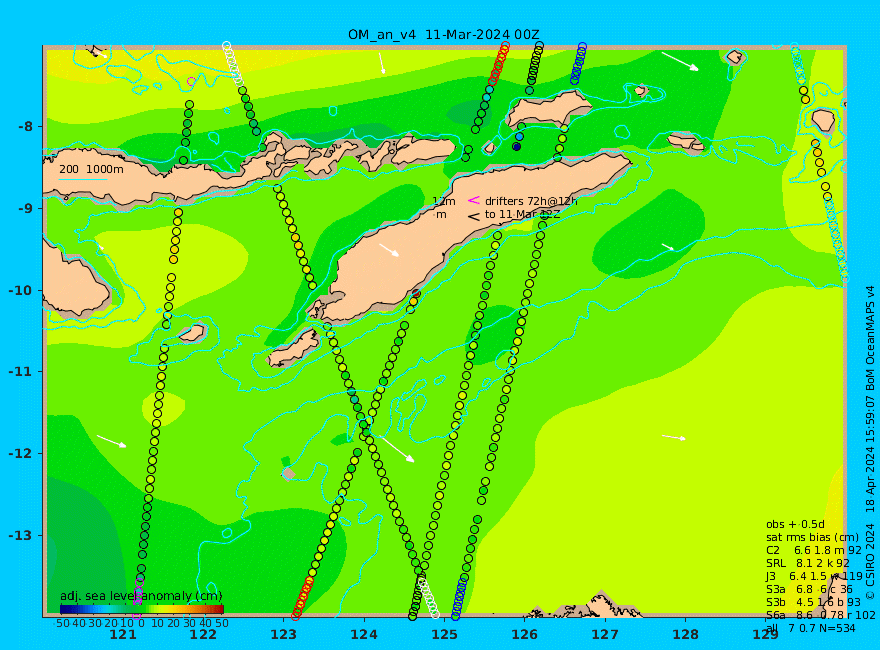This screenshot has width=880, height=650.
Task: Click the -11 latitude axis label
Action: [x=21, y=372]
